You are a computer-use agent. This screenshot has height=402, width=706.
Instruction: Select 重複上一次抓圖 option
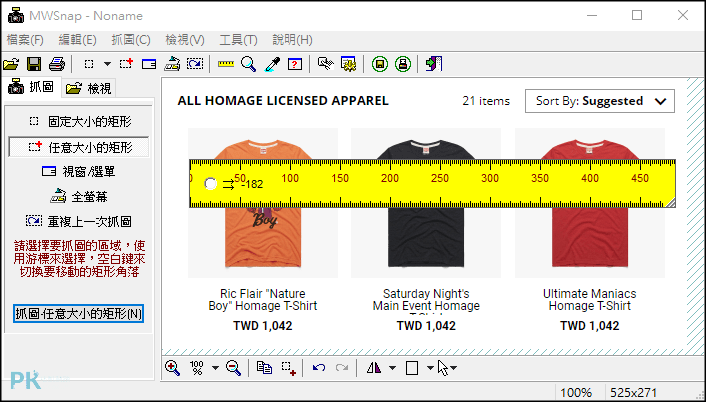(78, 221)
